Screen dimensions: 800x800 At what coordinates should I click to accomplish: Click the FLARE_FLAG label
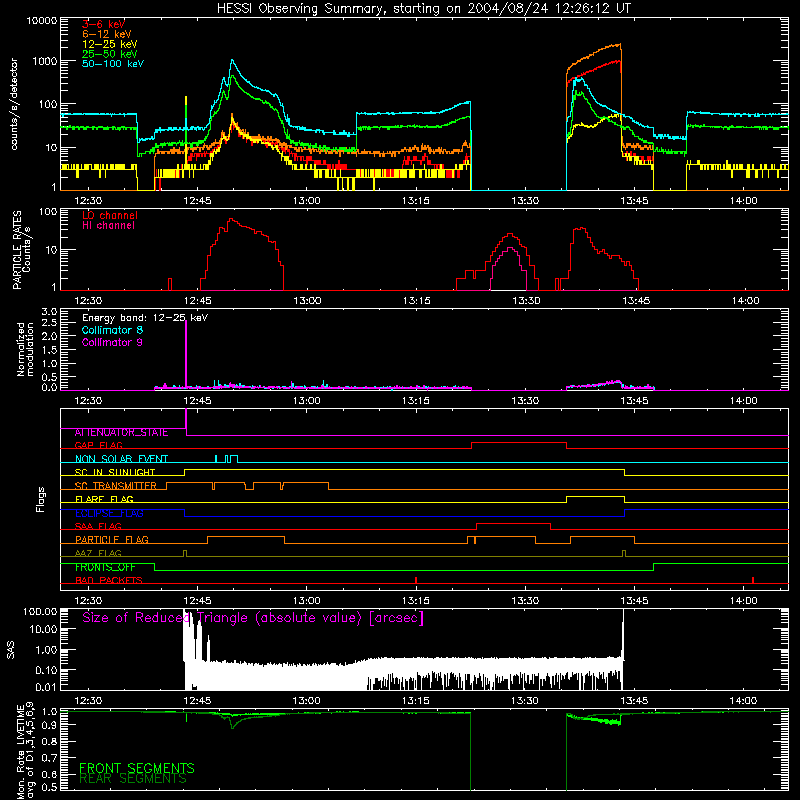[104, 499]
